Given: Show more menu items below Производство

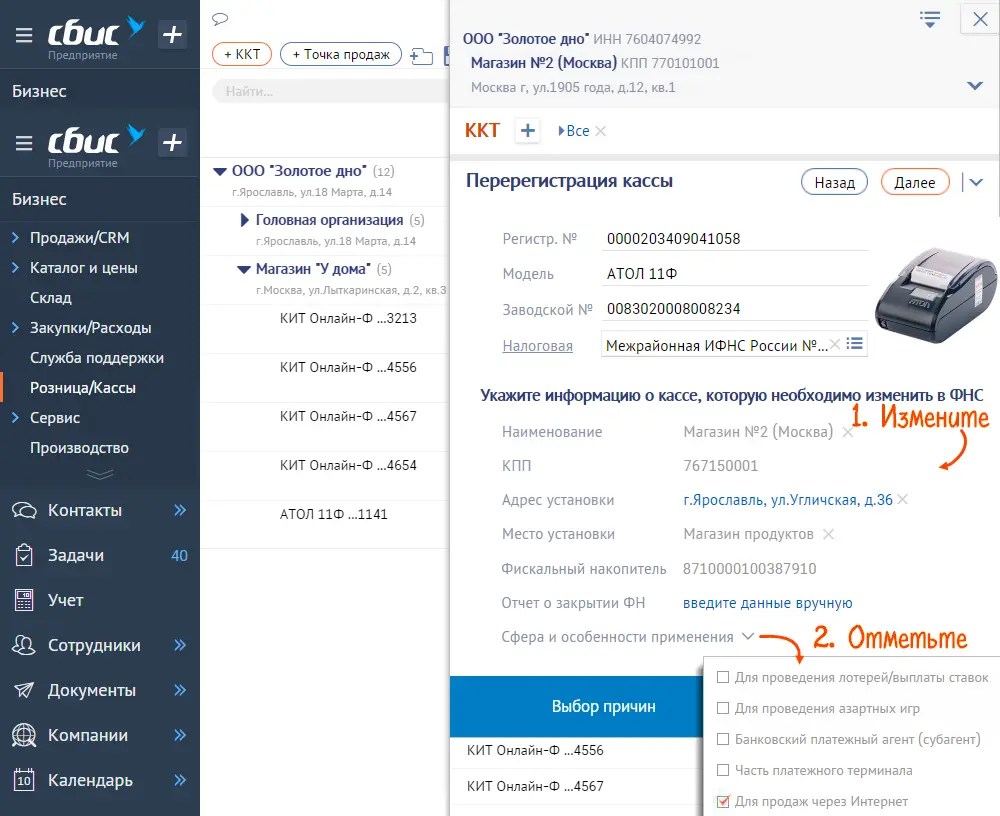Looking at the screenshot, I should (x=99, y=474).
